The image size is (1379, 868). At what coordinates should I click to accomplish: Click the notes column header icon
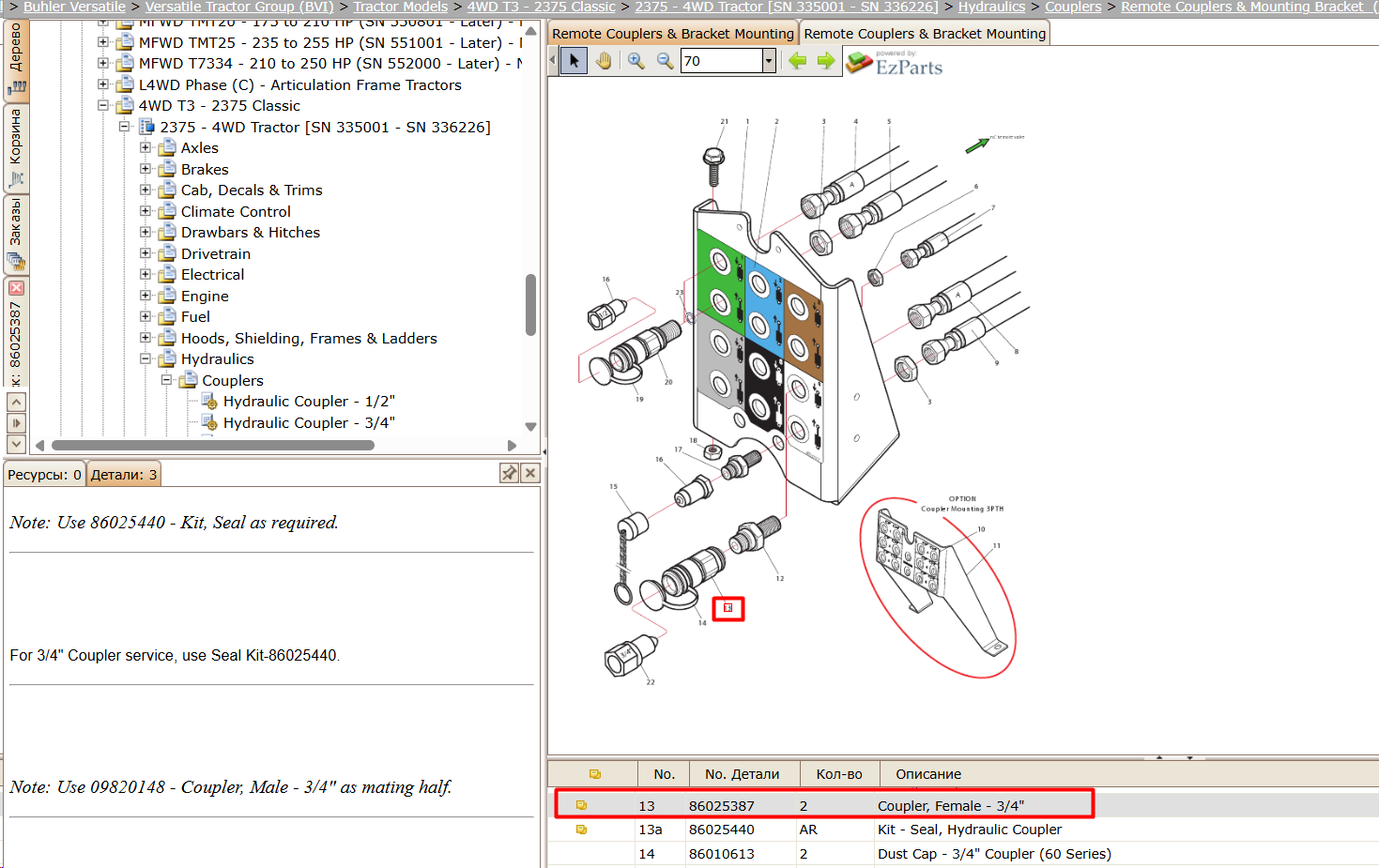594,774
